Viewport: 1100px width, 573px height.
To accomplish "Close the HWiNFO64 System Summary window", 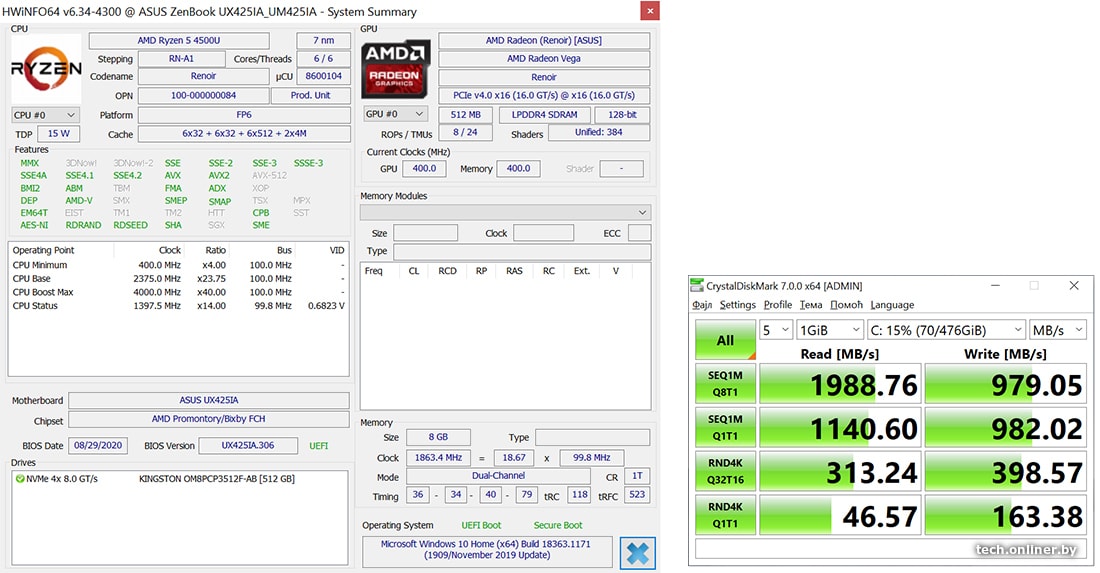I will click(x=650, y=11).
